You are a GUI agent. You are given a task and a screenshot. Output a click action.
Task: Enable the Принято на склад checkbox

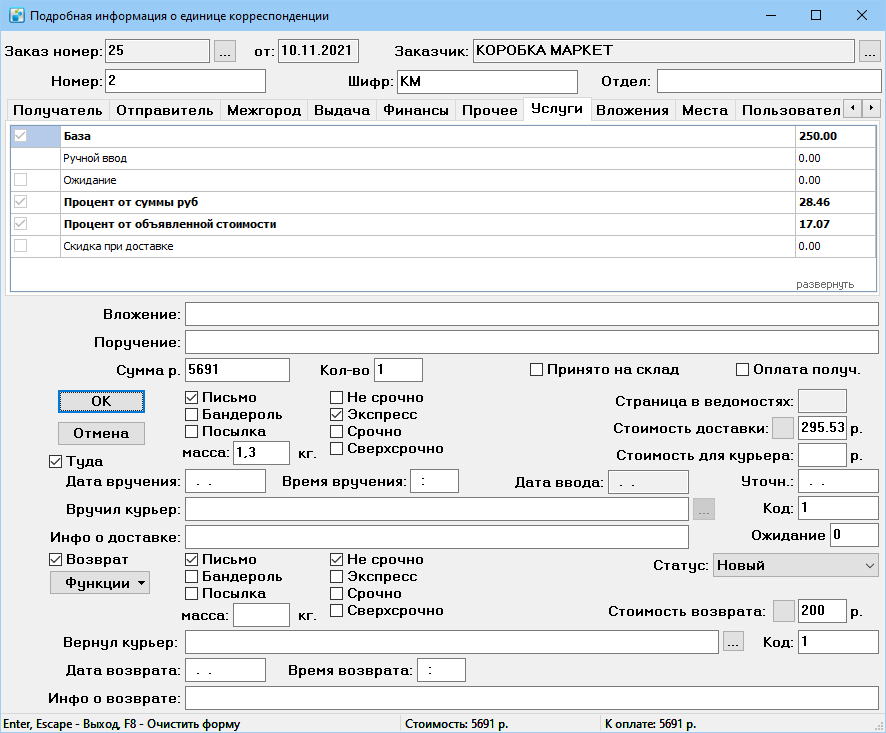[x=536, y=370]
